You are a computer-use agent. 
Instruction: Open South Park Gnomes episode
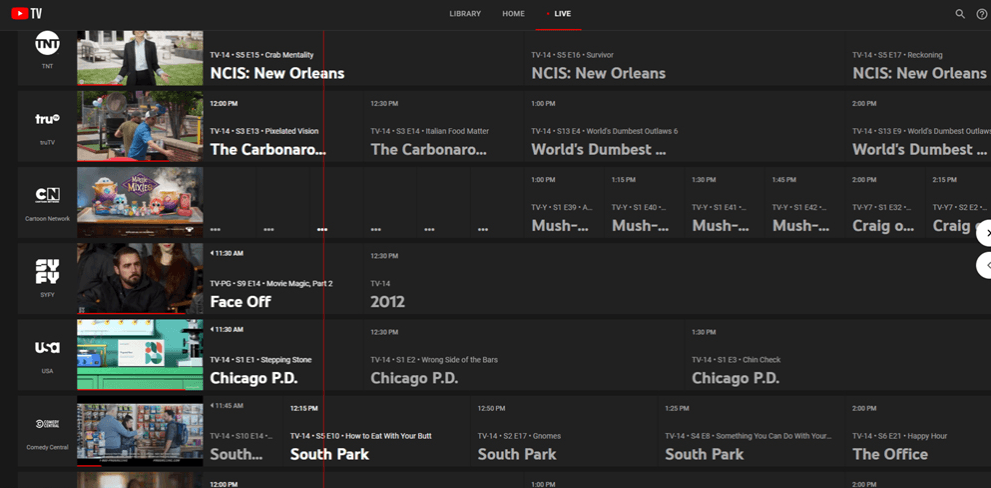click(564, 431)
